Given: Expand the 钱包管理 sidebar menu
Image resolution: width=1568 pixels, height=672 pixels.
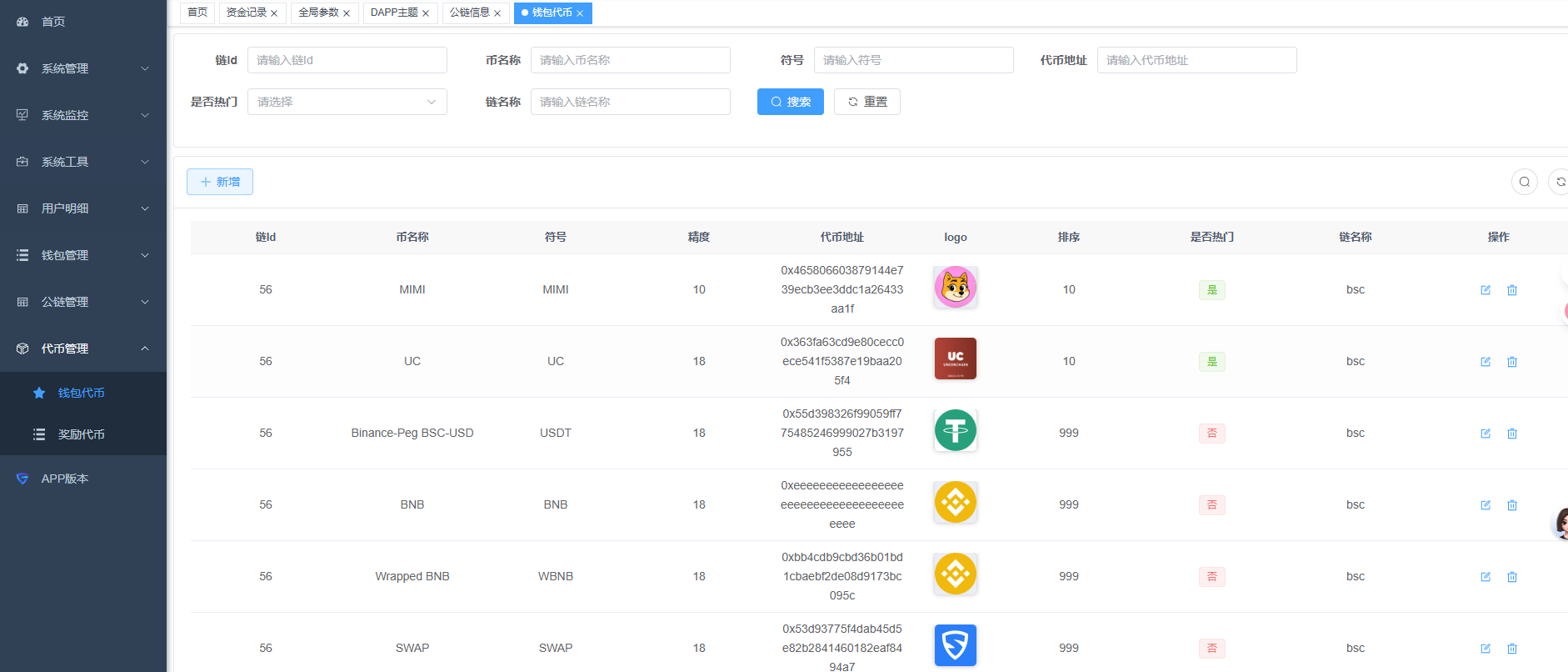Looking at the screenshot, I should click(83, 255).
